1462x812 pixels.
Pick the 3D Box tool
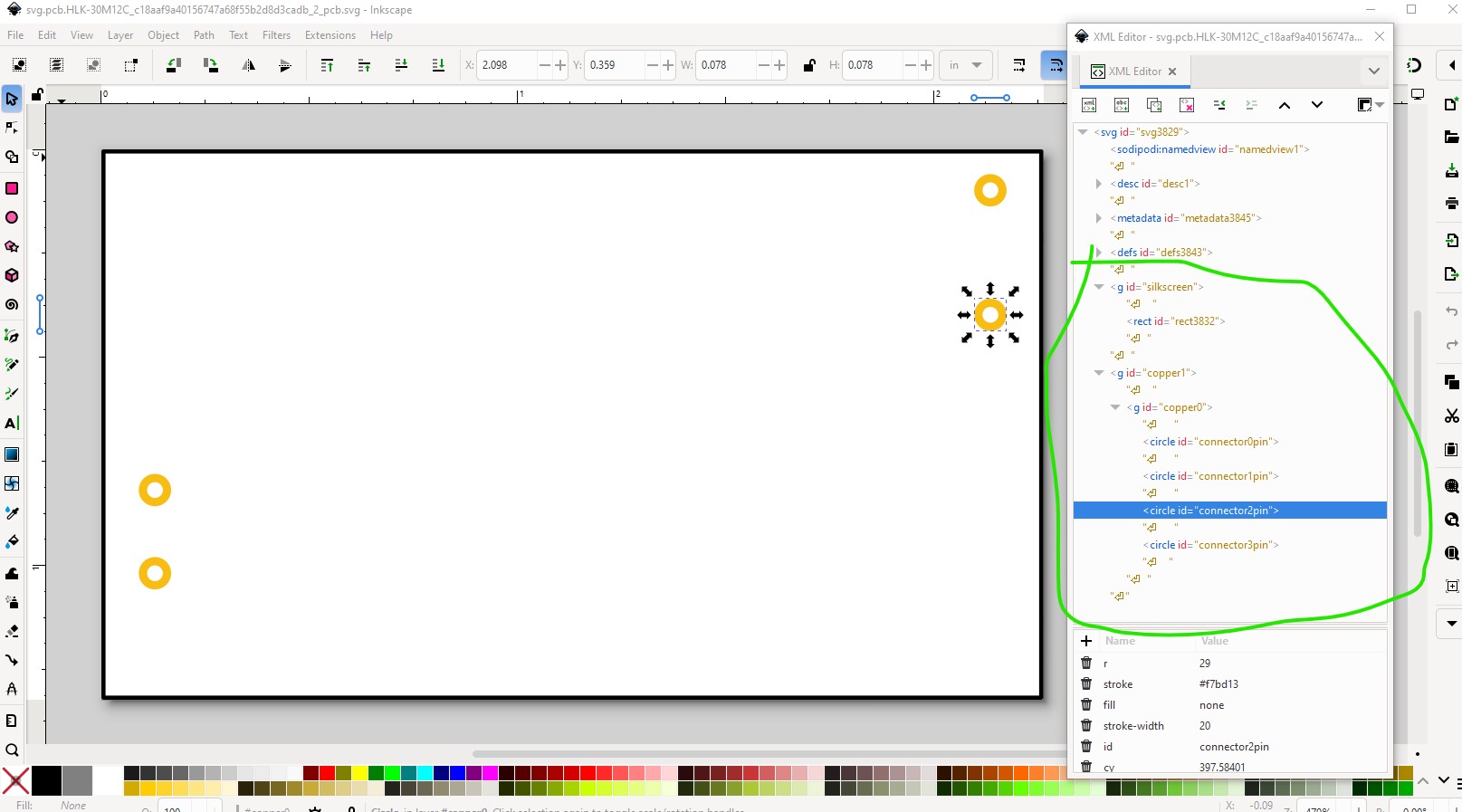coord(12,275)
